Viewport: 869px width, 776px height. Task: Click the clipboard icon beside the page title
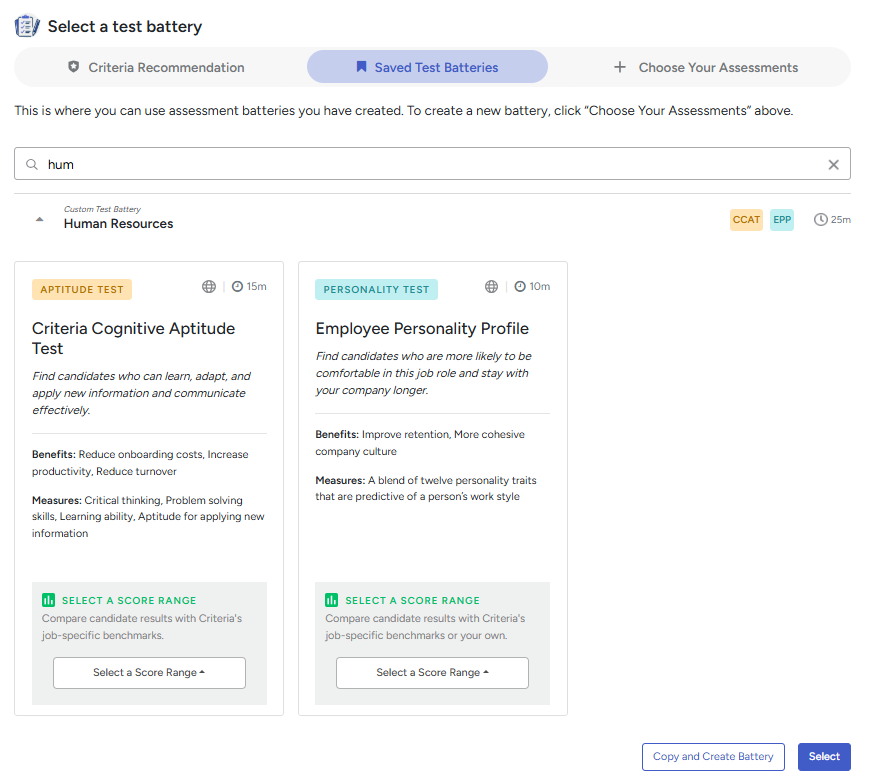click(27, 26)
